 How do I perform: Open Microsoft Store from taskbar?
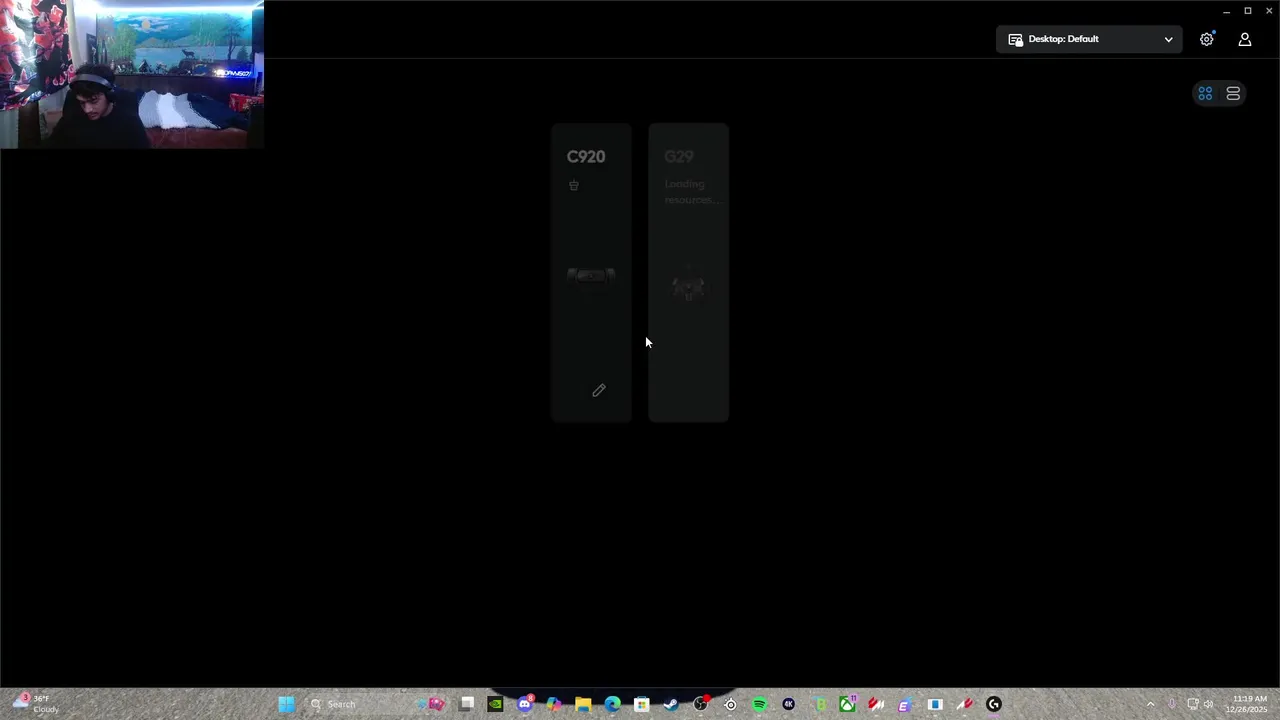pyautogui.click(x=641, y=704)
